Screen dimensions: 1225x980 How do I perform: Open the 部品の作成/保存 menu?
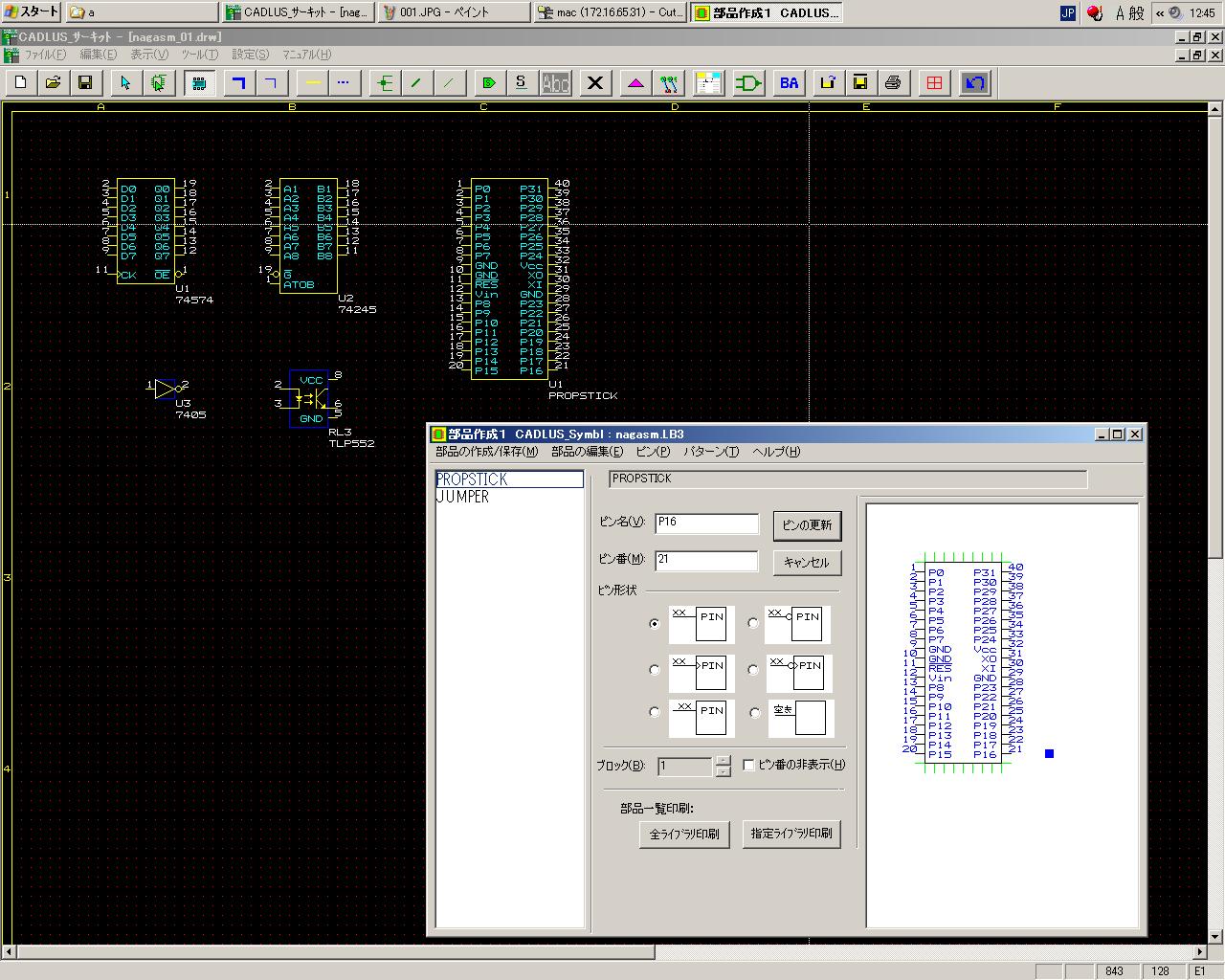pyautogui.click(x=486, y=452)
